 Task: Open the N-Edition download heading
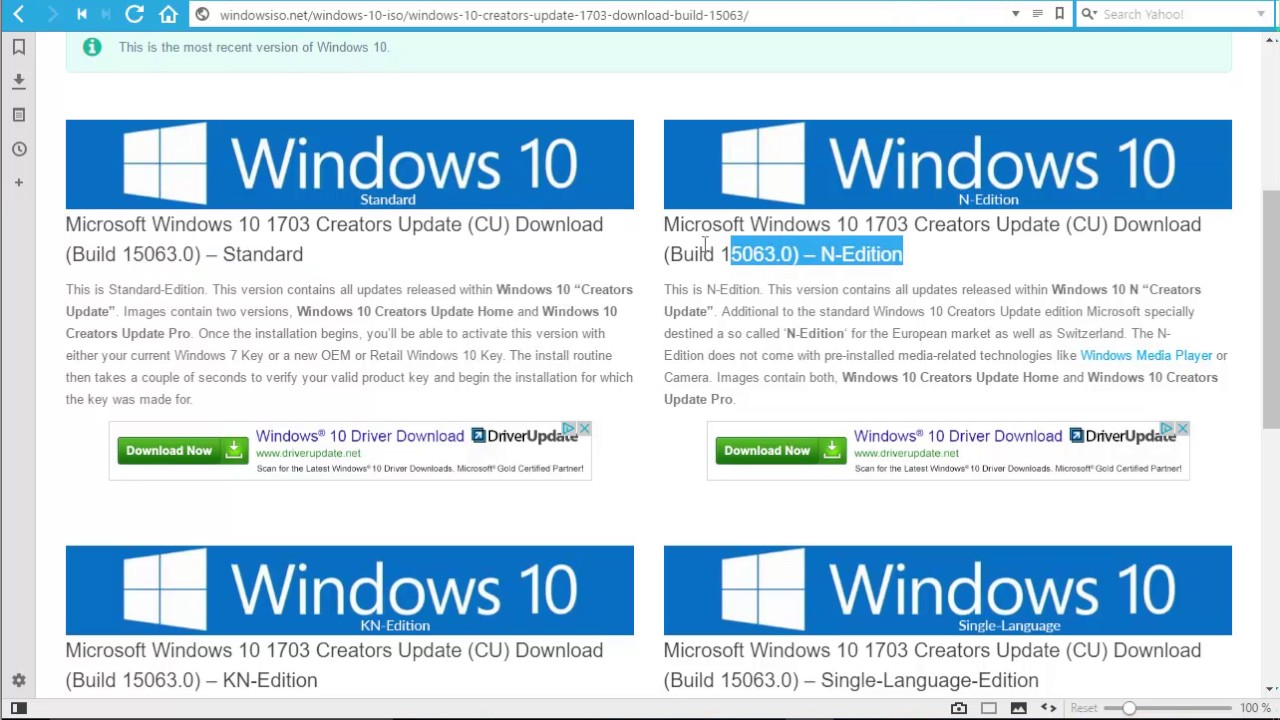pos(932,239)
